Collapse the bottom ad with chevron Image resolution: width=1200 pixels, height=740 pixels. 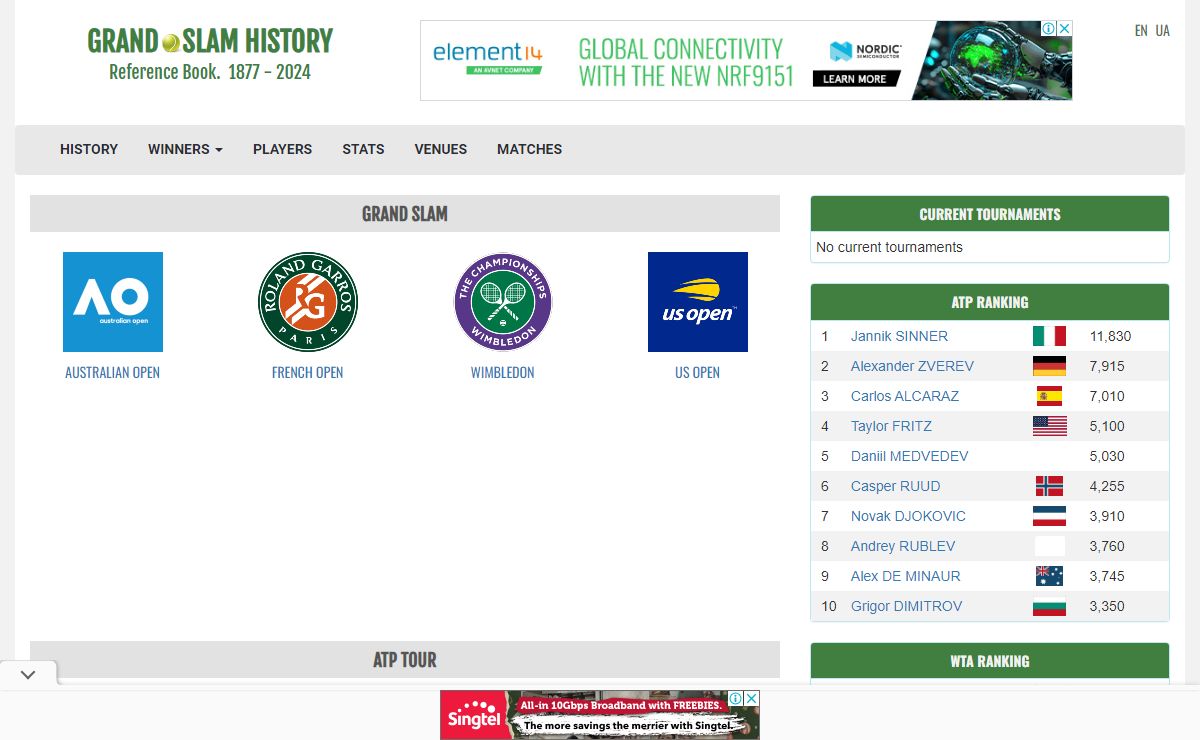click(28, 675)
